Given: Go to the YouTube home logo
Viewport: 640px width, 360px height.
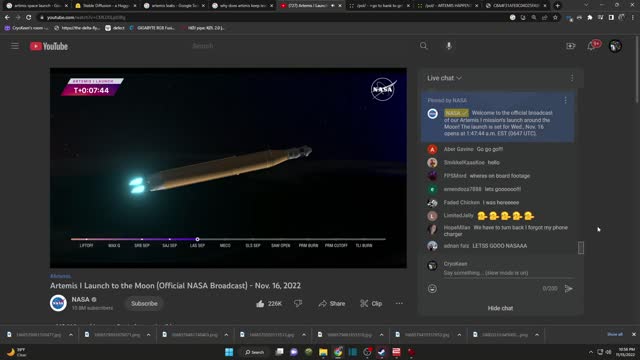Looking at the screenshot, I should pyautogui.click(x=49, y=46).
